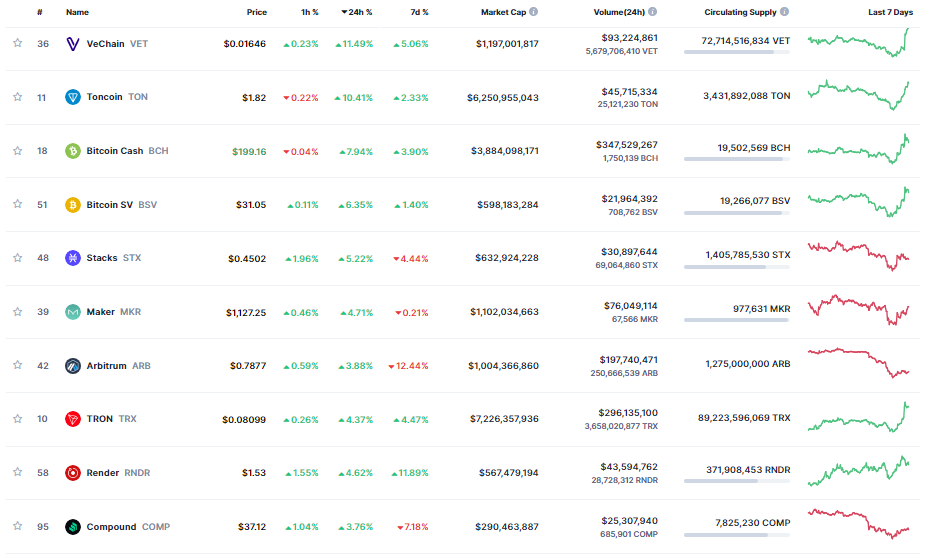Click Bitcoin SV volume 708,762 BSV
929x556 pixels.
tap(633, 212)
